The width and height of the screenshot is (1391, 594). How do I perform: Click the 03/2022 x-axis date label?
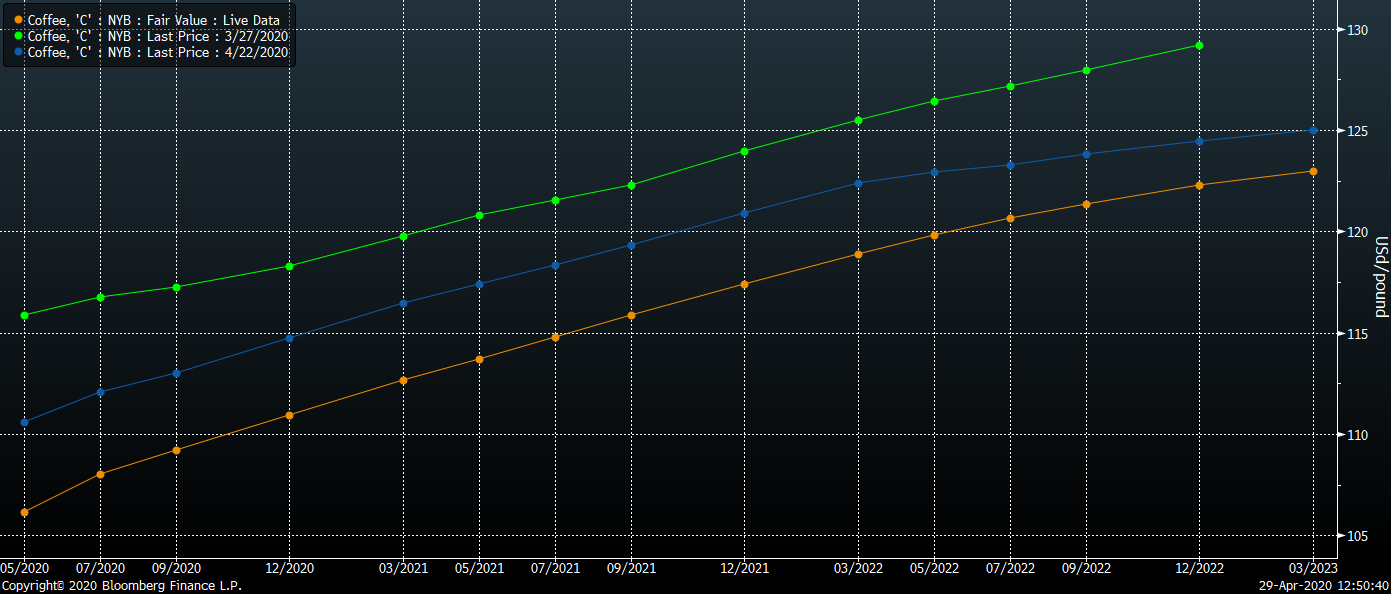coord(858,568)
